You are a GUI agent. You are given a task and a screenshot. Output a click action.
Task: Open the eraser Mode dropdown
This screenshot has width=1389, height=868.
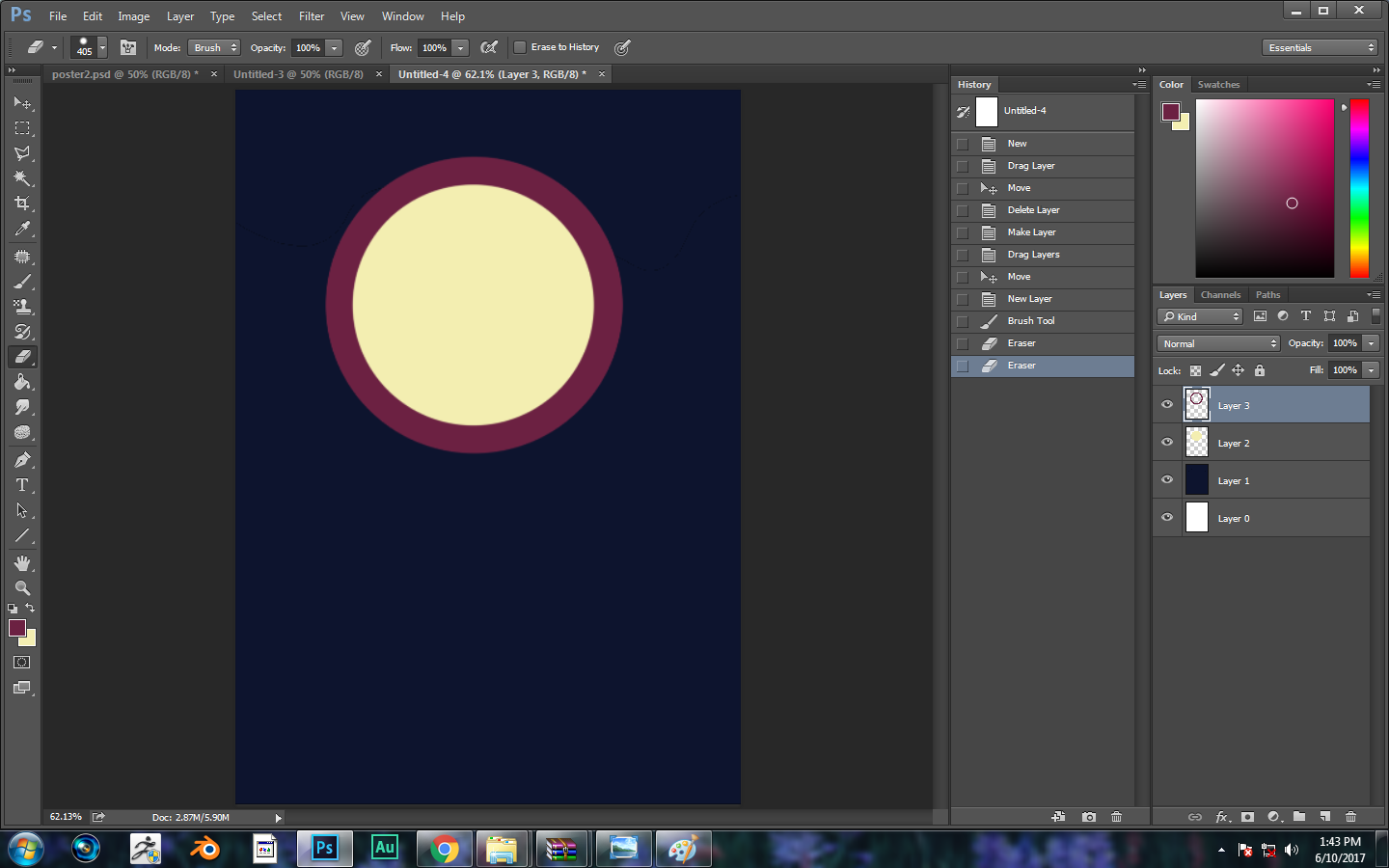coord(213,47)
